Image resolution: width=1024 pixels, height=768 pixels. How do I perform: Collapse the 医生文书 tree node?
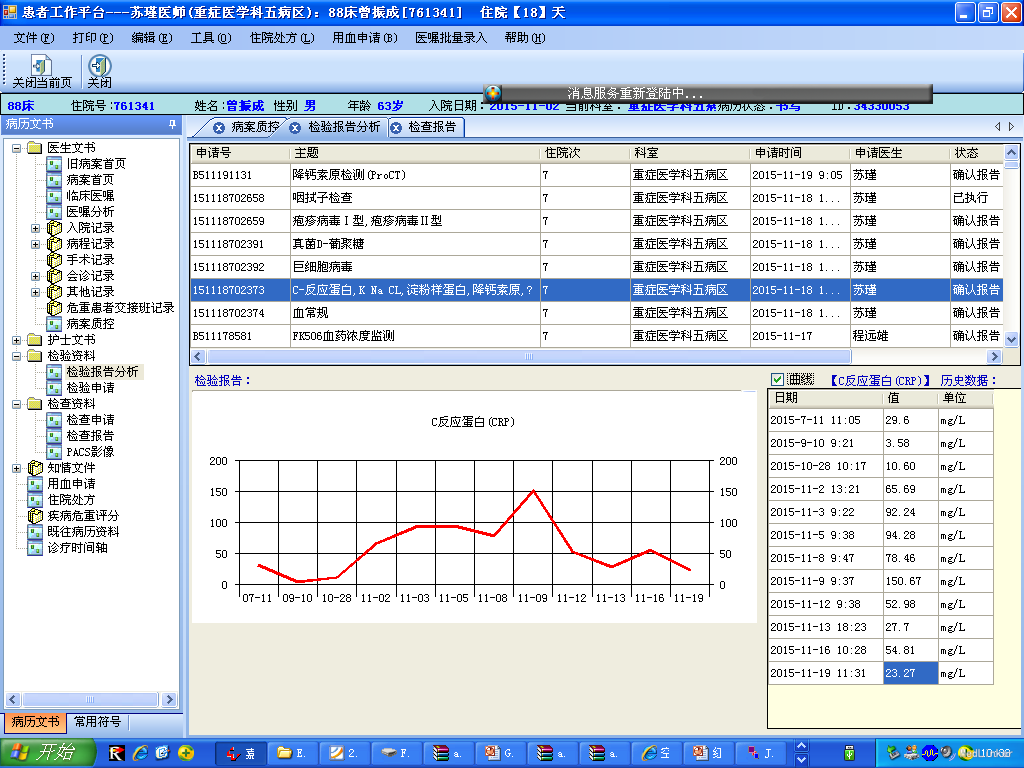[x=17, y=148]
